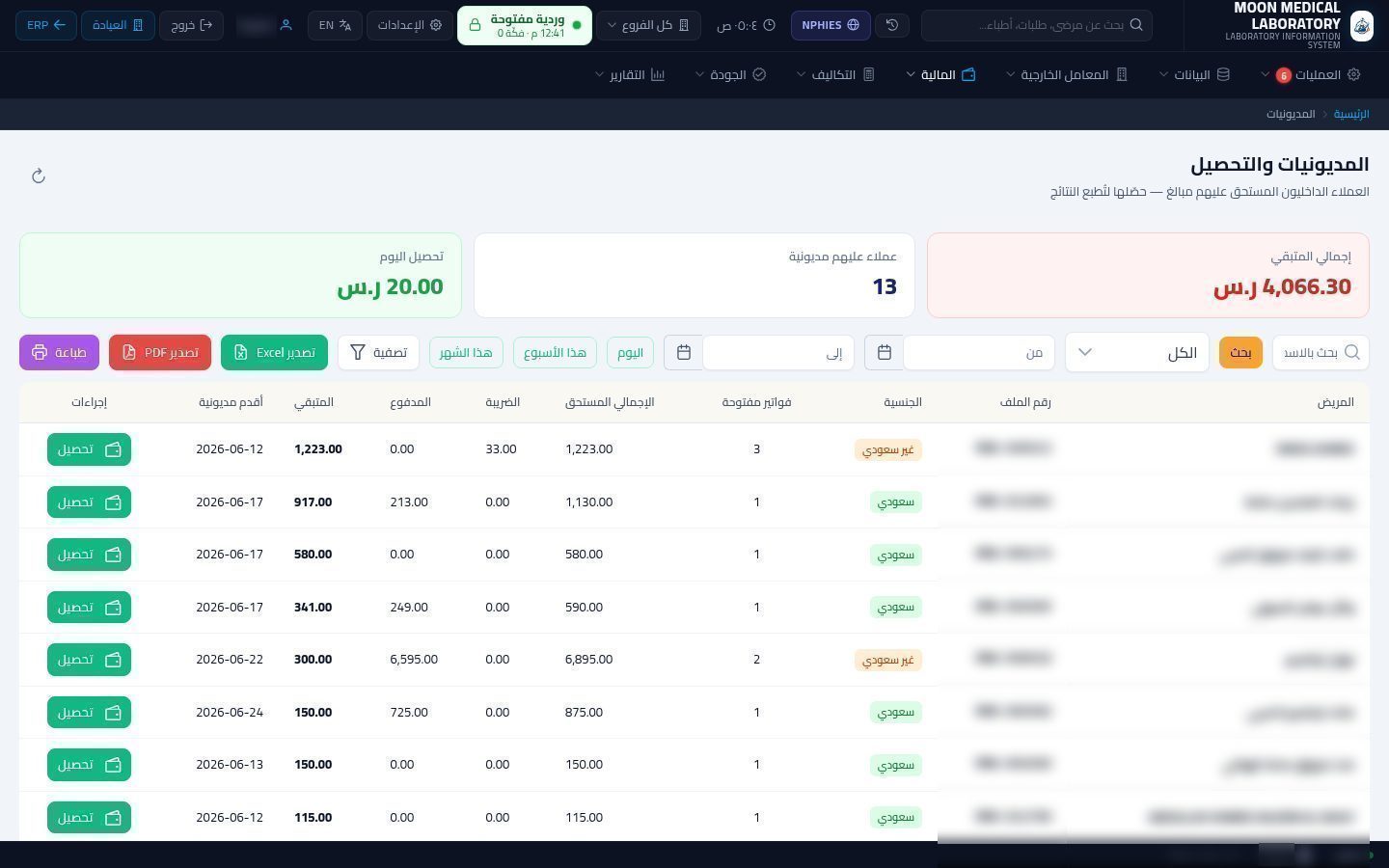Focus the global patients search field

[x=1037, y=25]
